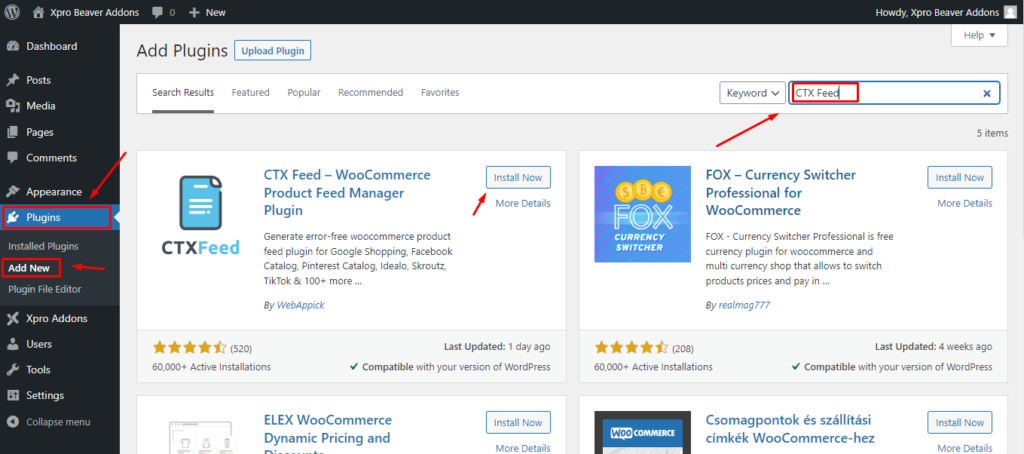Image resolution: width=1024 pixels, height=454 pixels.
Task: Switch to the Favorites tab
Action: click(440, 93)
